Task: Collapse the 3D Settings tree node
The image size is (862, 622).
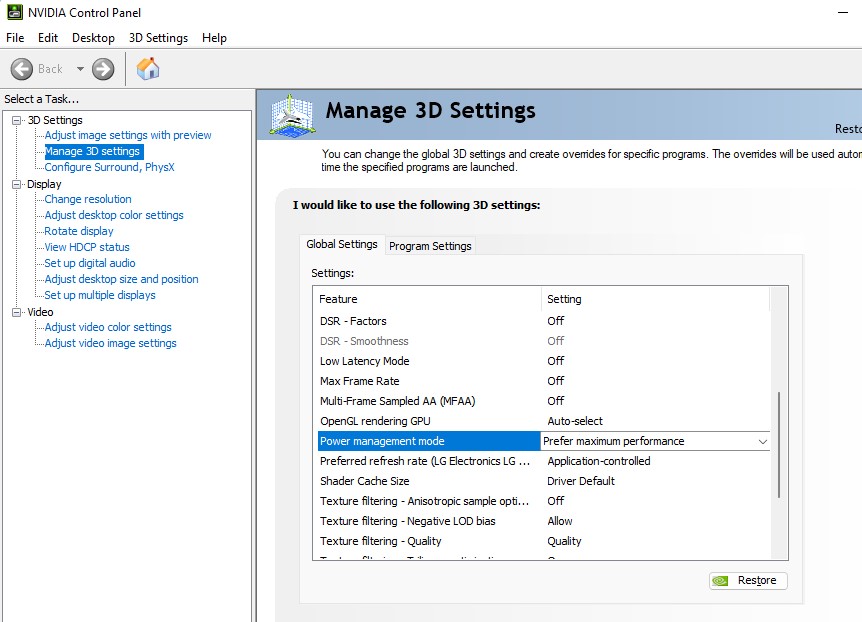Action: click(x=17, y=120)
